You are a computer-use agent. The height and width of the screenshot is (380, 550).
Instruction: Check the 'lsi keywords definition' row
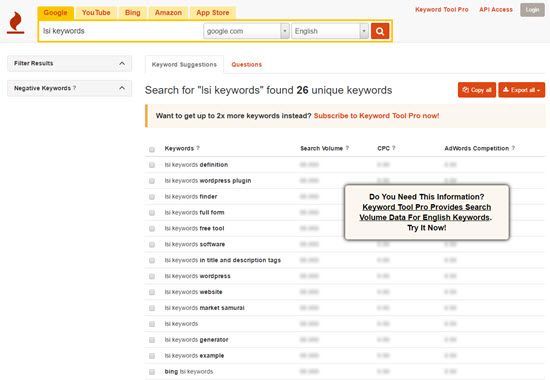coord(152,165)
